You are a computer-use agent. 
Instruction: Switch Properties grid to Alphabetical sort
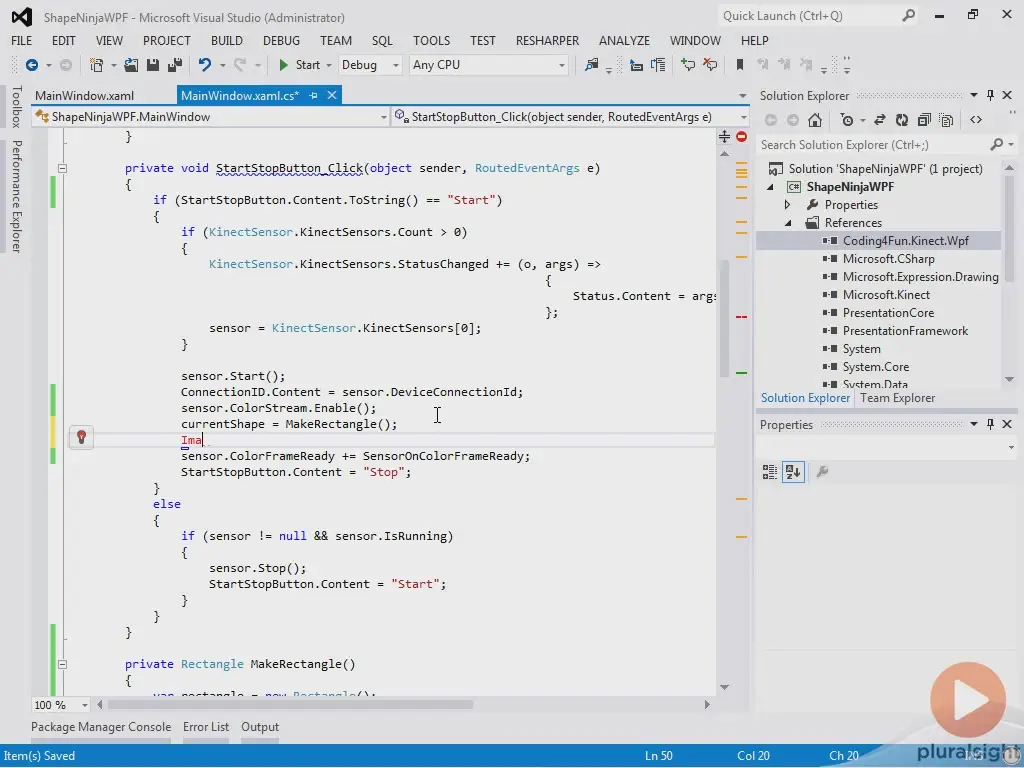tap(793, 472)
